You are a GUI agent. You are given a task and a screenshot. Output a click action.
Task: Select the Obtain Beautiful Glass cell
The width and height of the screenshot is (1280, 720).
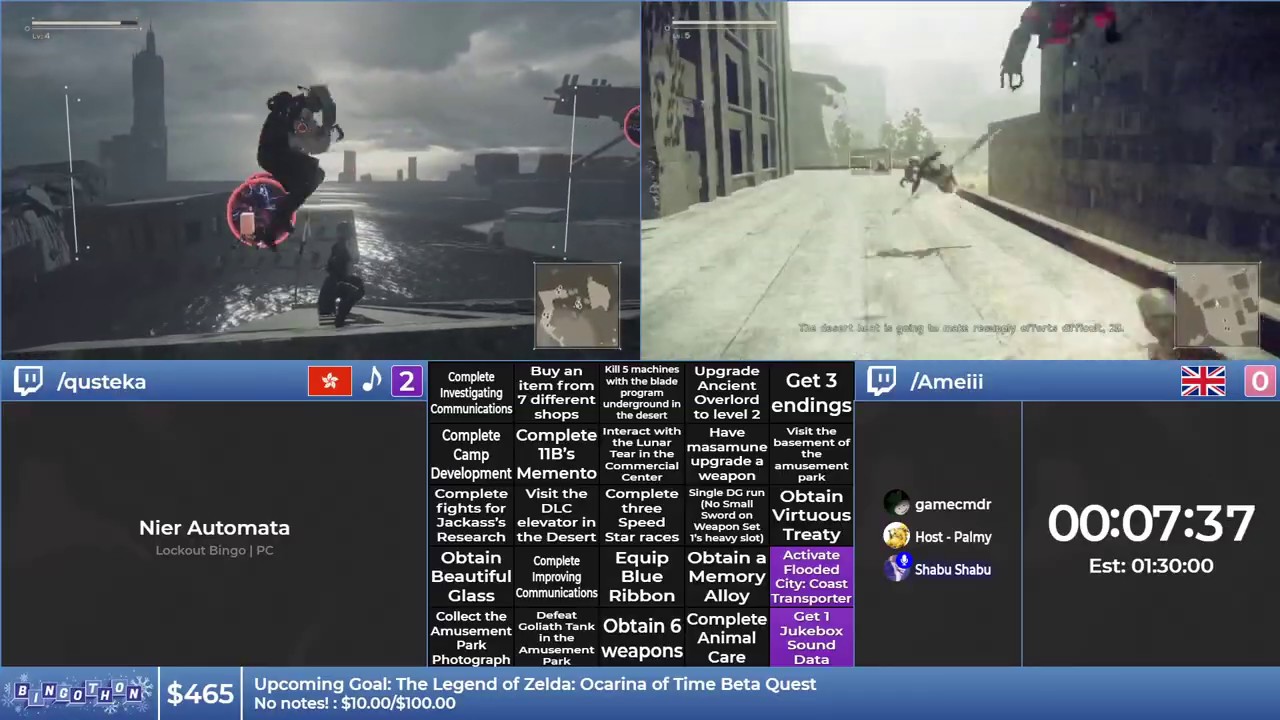point(471,576)
